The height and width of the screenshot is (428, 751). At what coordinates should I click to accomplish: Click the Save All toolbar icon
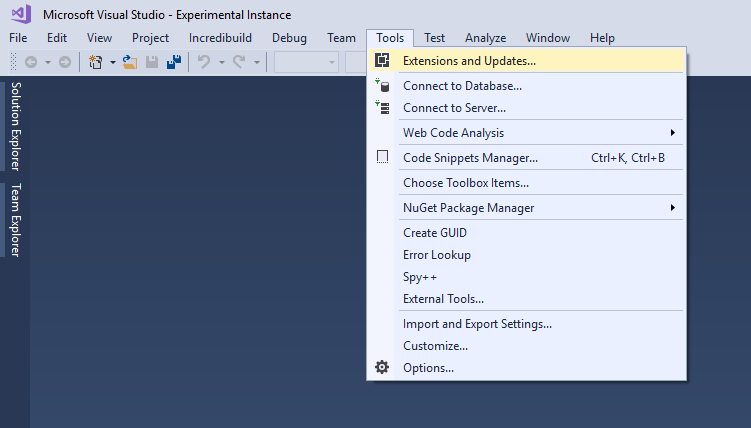point(174,62)
